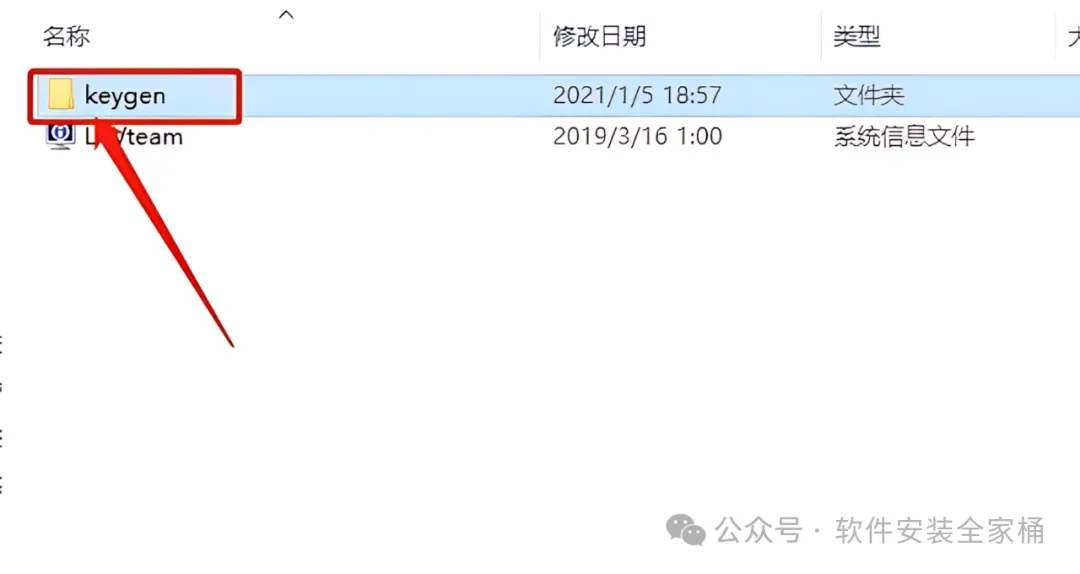Viewport: 1080px width, 574px height.
Task: Sort files by the 修改日期 column header
Action: coord(599,36)
